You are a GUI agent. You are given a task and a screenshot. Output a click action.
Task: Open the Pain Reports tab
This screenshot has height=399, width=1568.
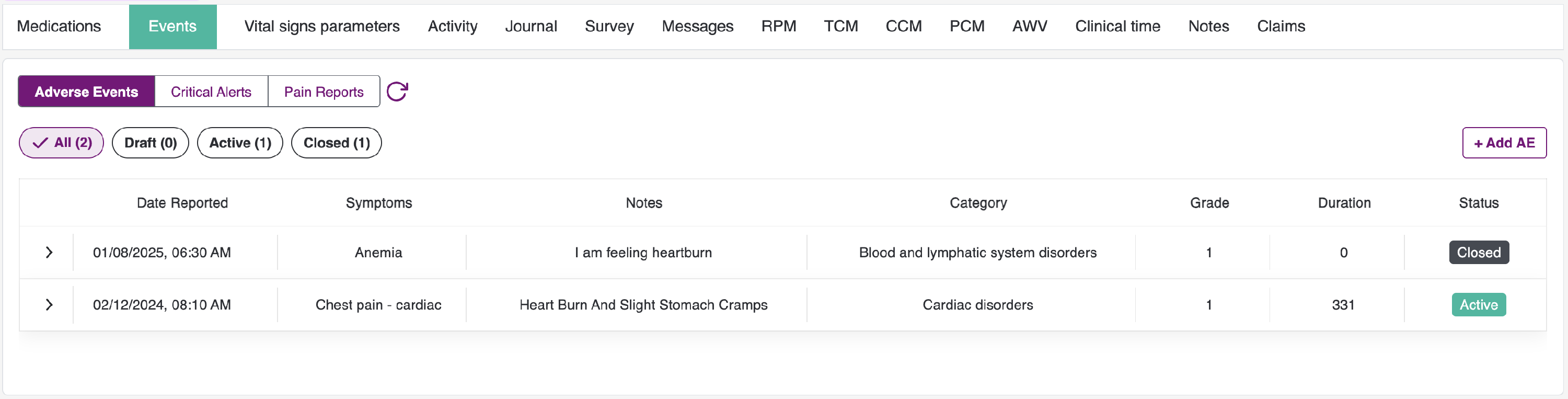coord(323,92)
